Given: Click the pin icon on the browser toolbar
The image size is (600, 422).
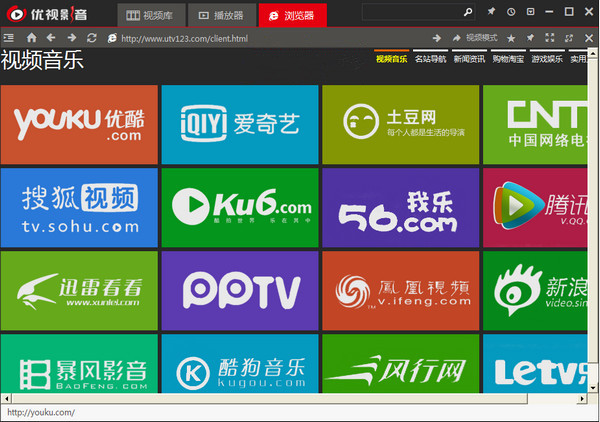Looking at the screenshot, I should coord(530,38).
